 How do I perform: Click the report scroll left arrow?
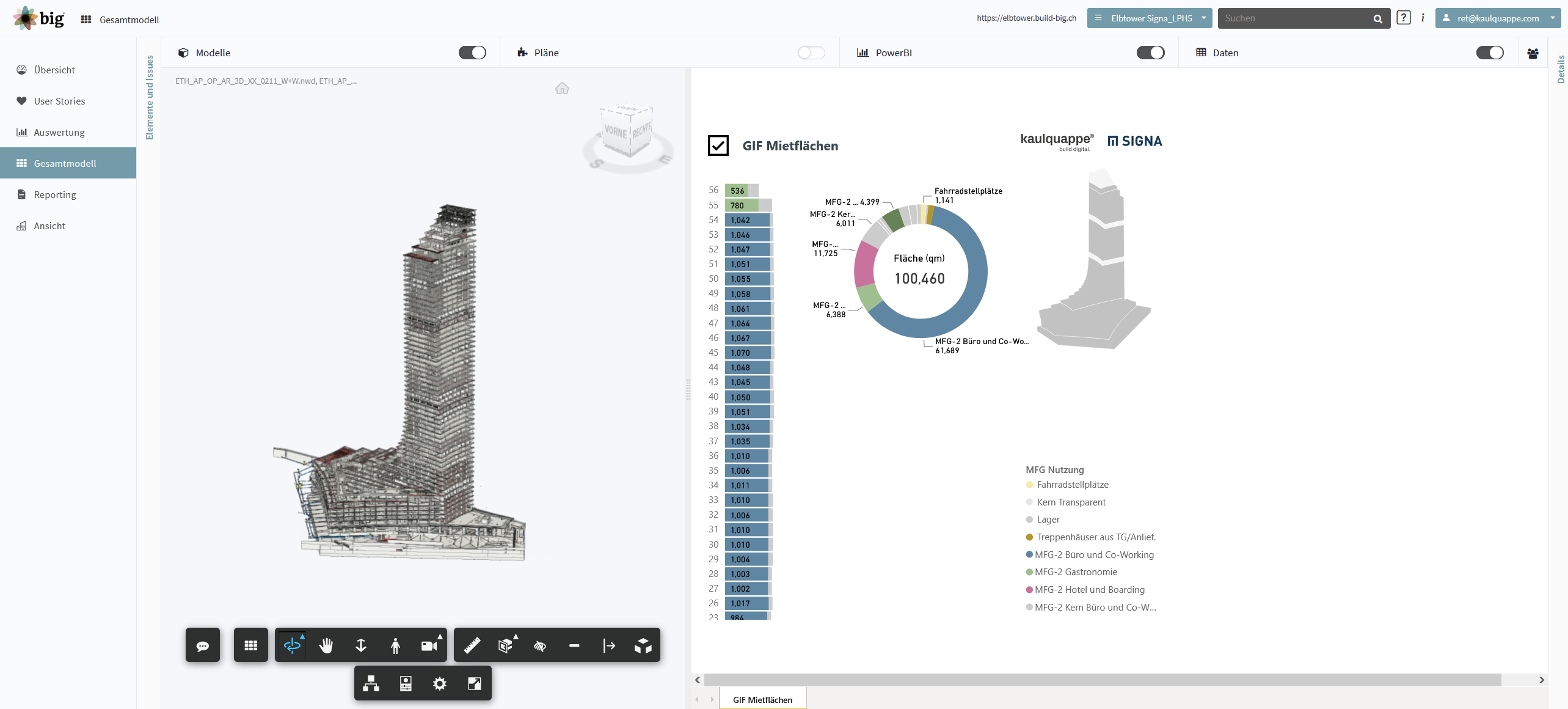(x=698, y=680)
